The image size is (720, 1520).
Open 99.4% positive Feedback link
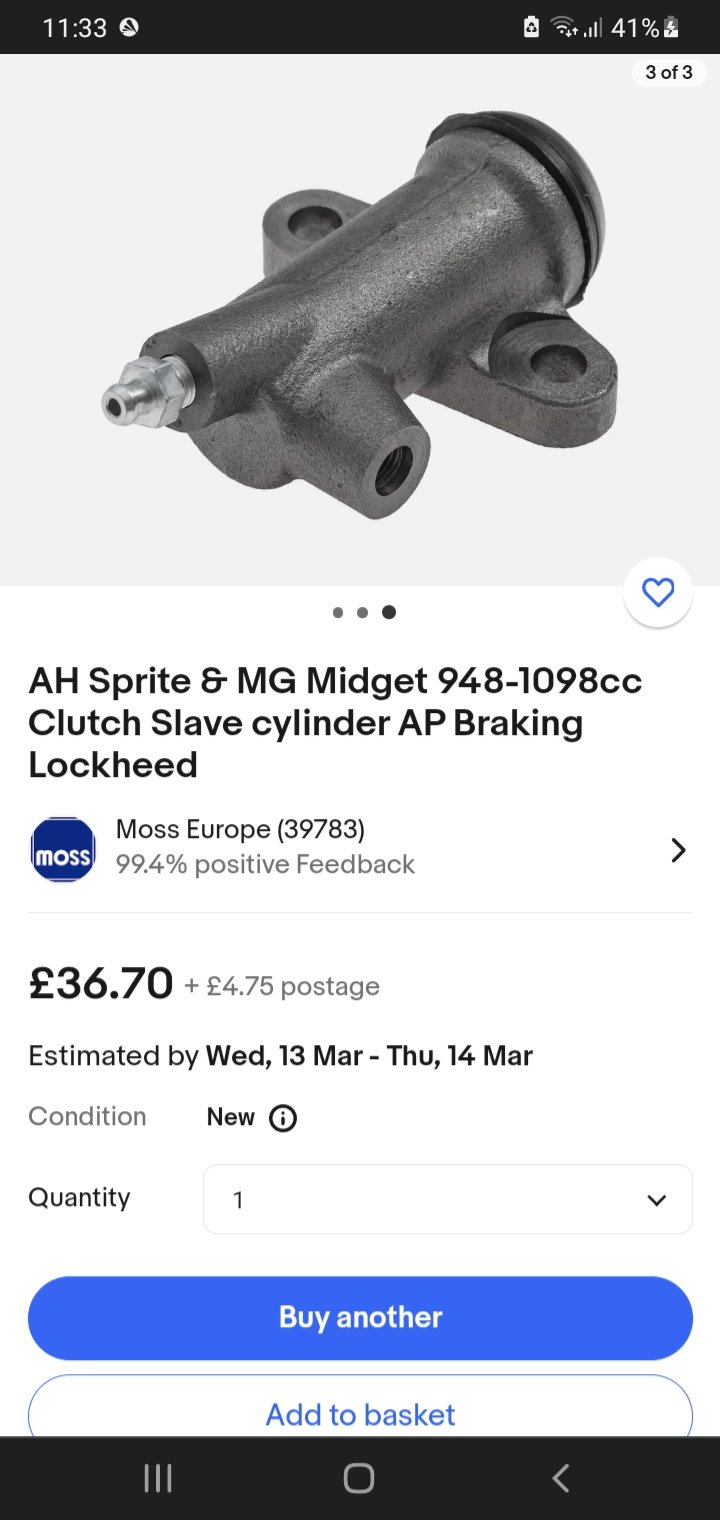pyautogui.click(x=265, y=864)
